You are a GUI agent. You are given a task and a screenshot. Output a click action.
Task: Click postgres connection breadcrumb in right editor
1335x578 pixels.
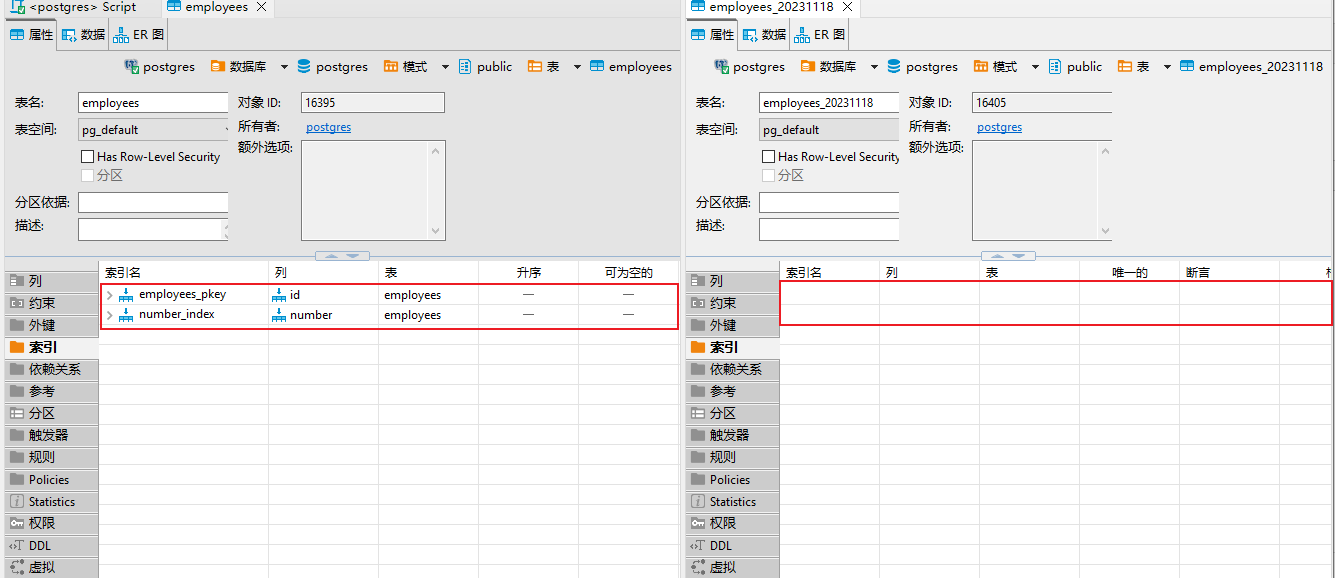coord(749,67)
